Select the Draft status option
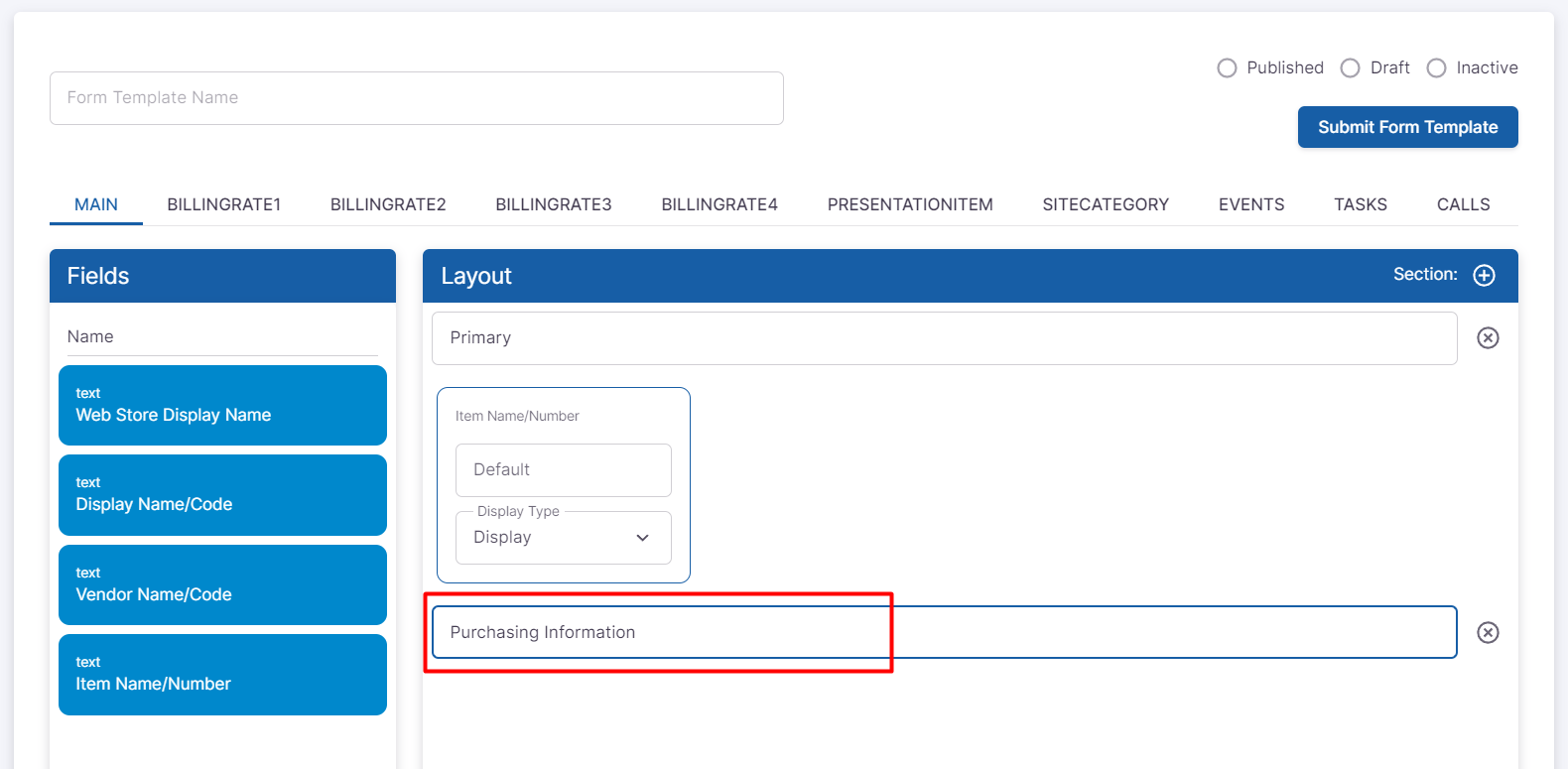The width and height of the screenshot is (1568, 769). 1351,68
